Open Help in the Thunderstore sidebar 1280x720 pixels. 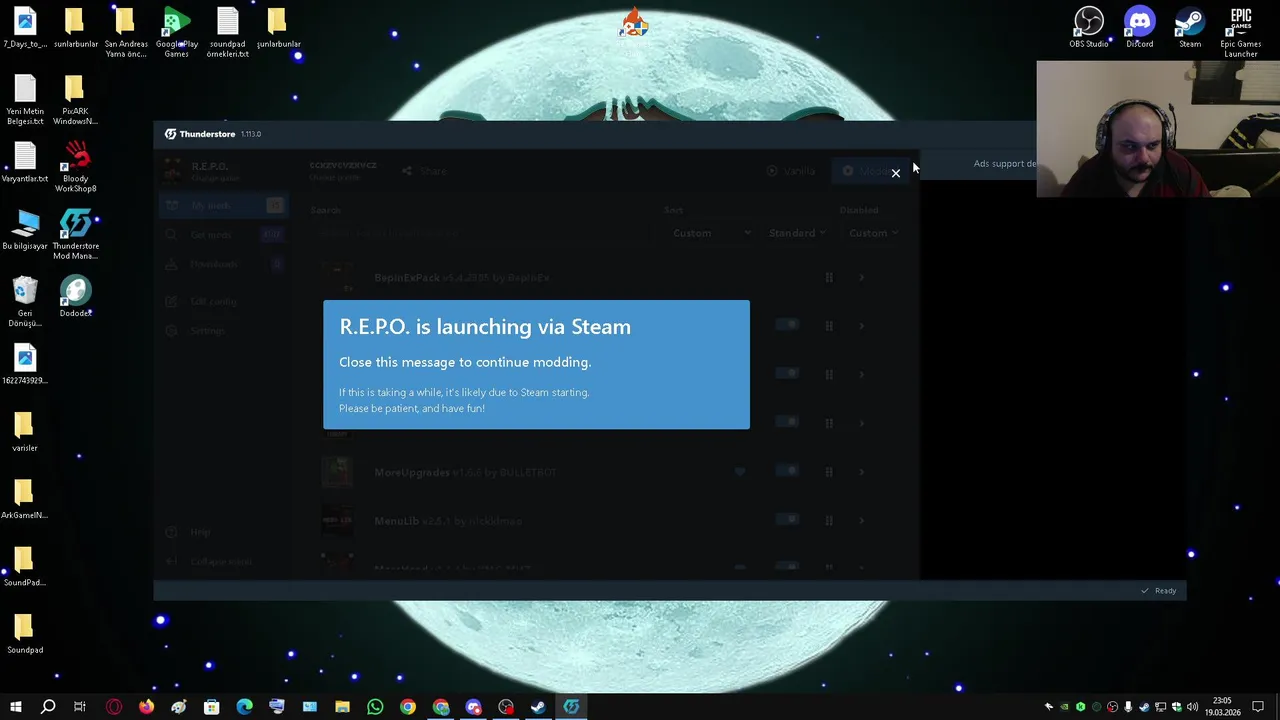pyautogui.click(x=223, y=533)
